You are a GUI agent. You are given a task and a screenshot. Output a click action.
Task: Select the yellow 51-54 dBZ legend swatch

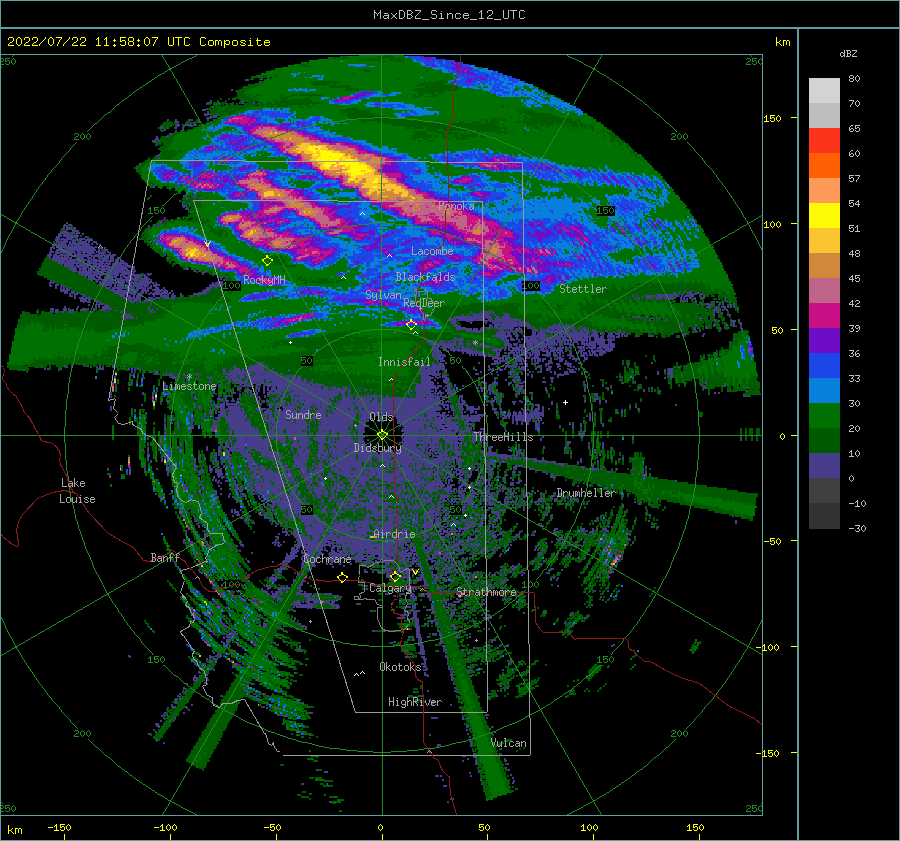(824, 216)
